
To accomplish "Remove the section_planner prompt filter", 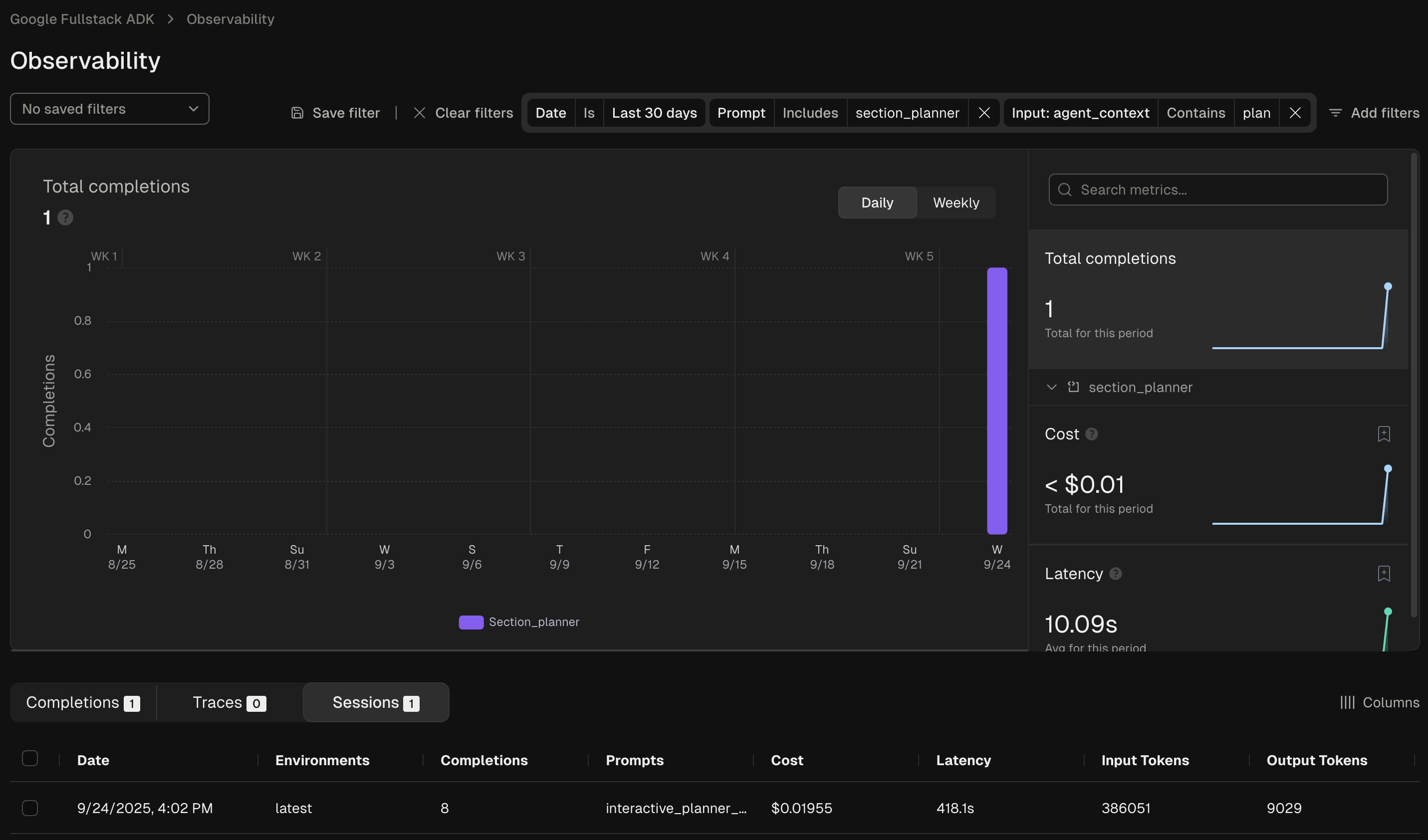I will coord(984,113).
